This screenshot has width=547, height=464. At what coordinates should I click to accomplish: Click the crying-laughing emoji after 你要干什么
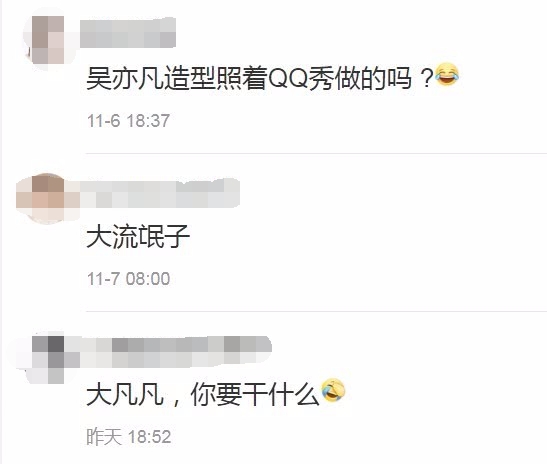[333, 390]
